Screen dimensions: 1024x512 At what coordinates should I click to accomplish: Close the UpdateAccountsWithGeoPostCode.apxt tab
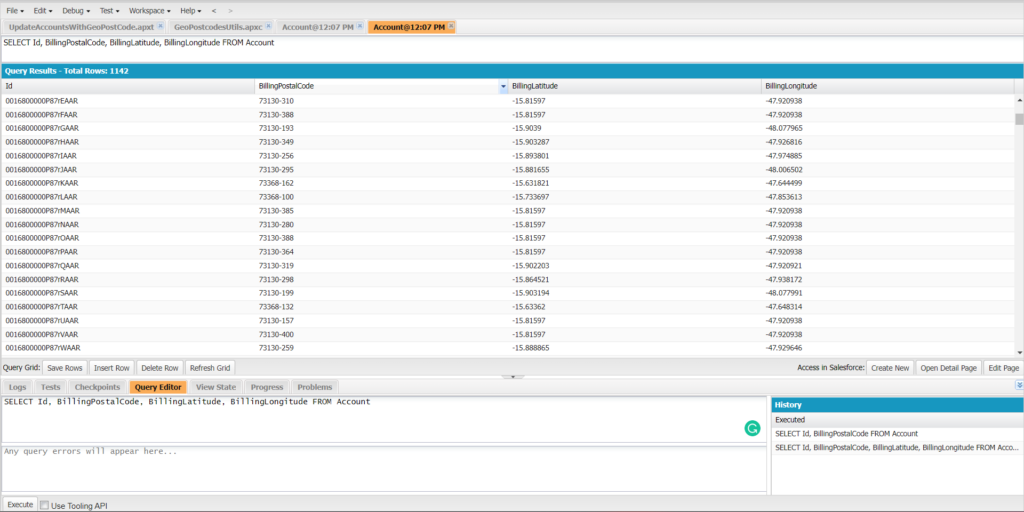click(160, 26)
